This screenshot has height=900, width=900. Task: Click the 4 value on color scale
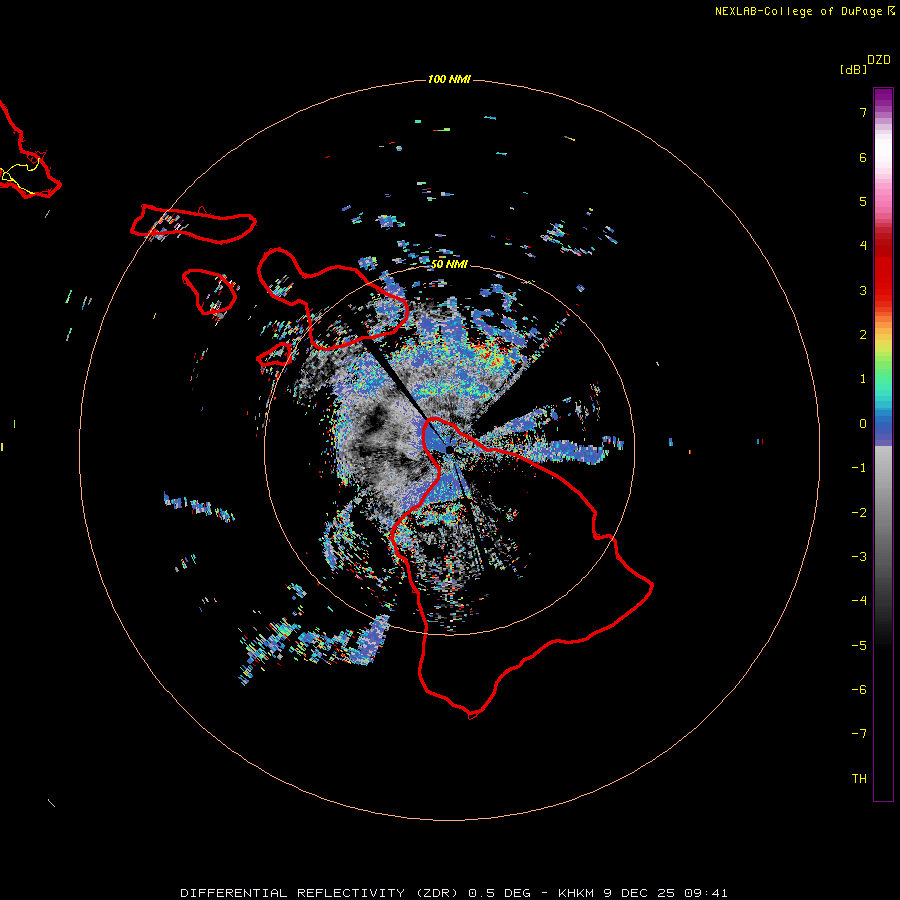click(863, 246)
